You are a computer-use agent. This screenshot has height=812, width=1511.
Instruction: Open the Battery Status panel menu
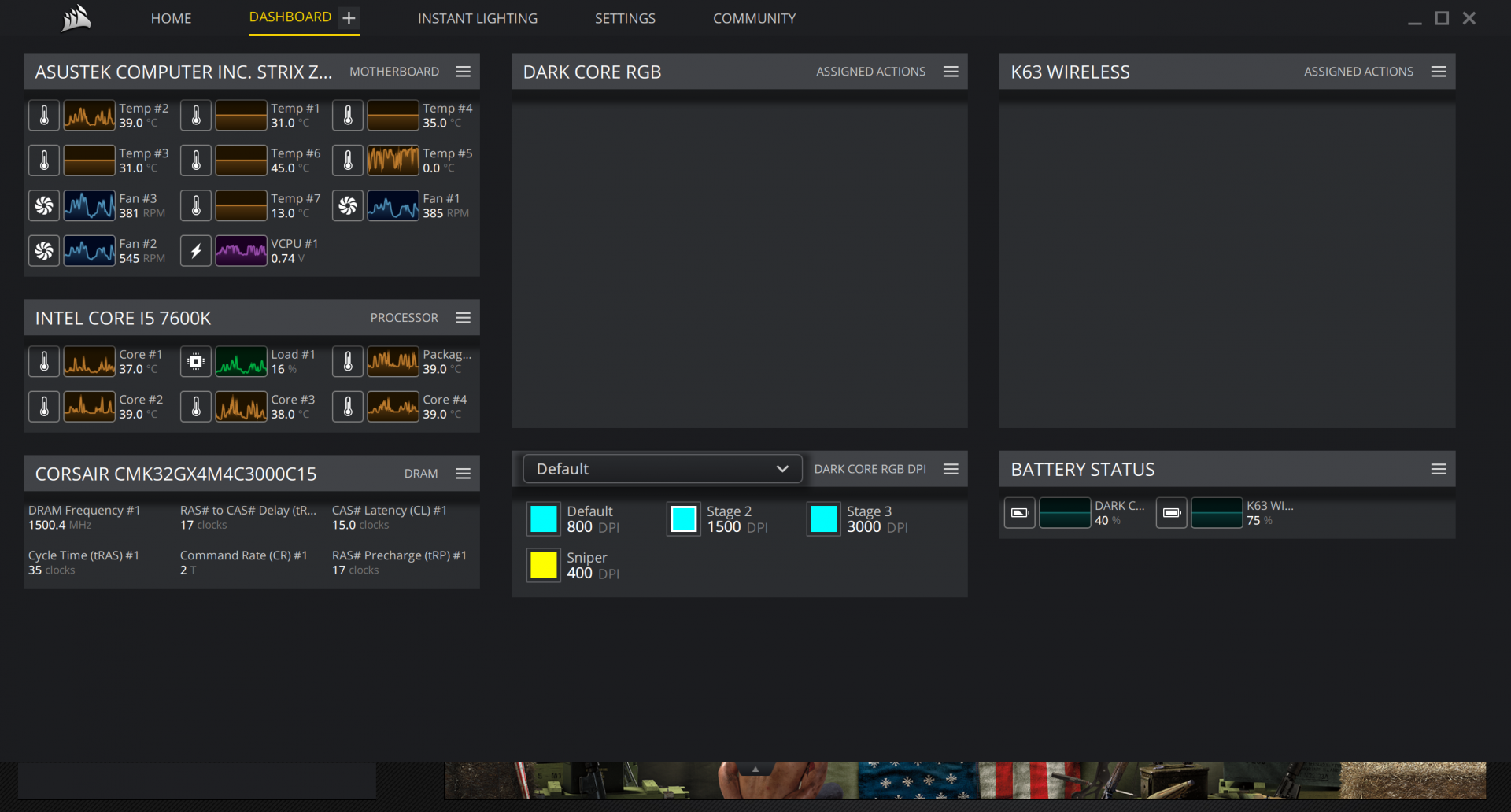click(x=1439, y=470)
